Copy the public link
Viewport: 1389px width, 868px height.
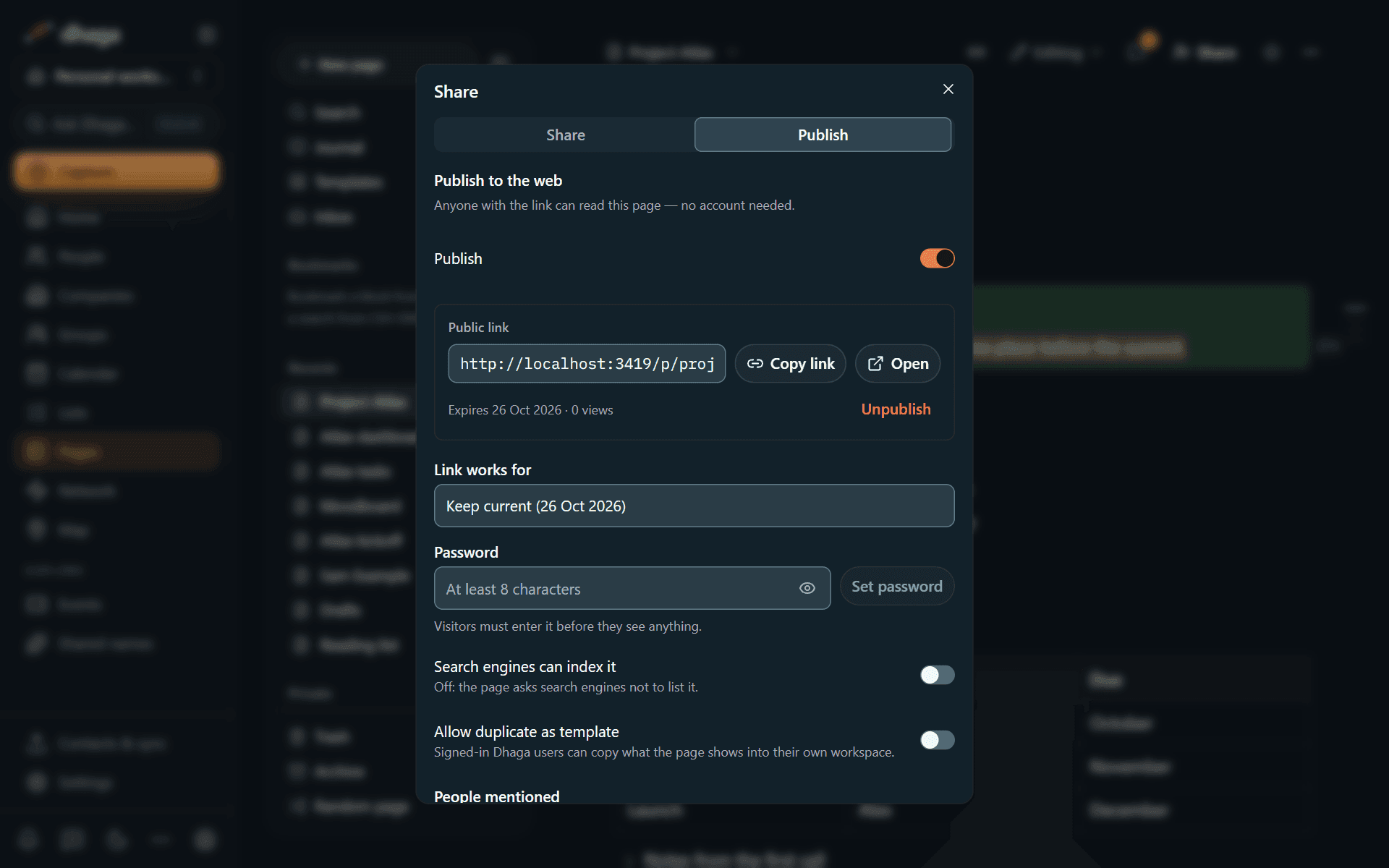tap(790, 363)
